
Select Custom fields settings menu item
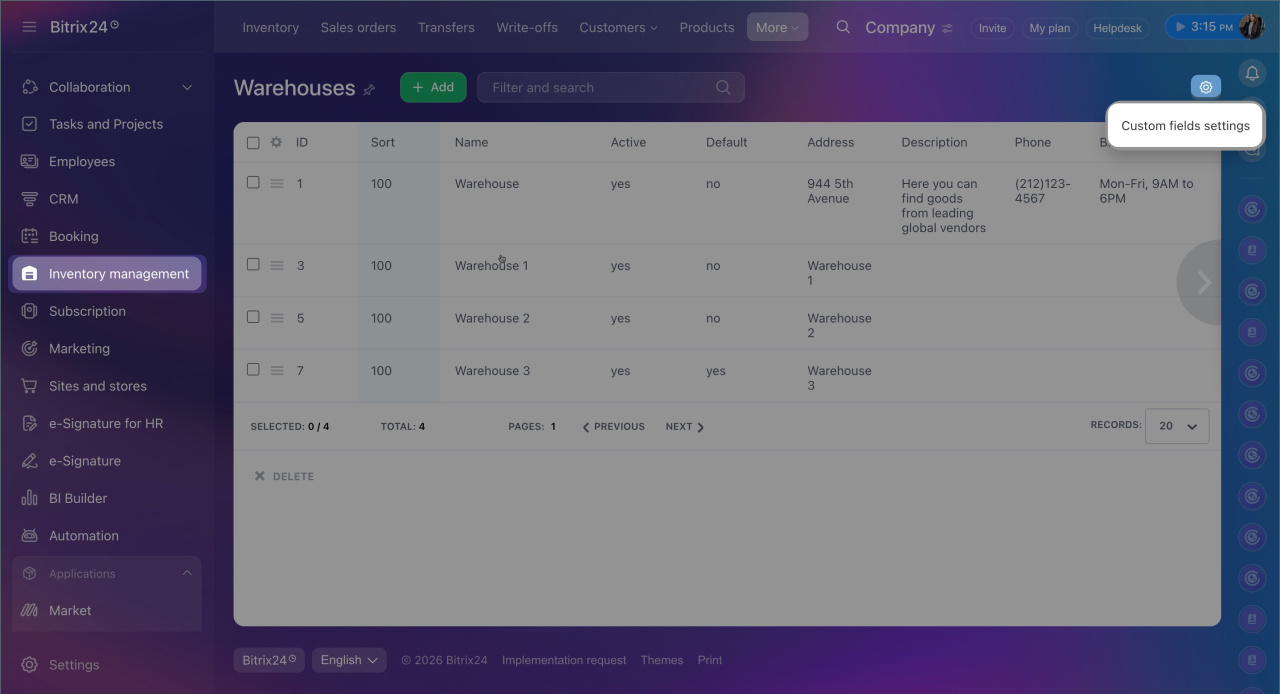pyautogui.click(x=1185, y=126)
